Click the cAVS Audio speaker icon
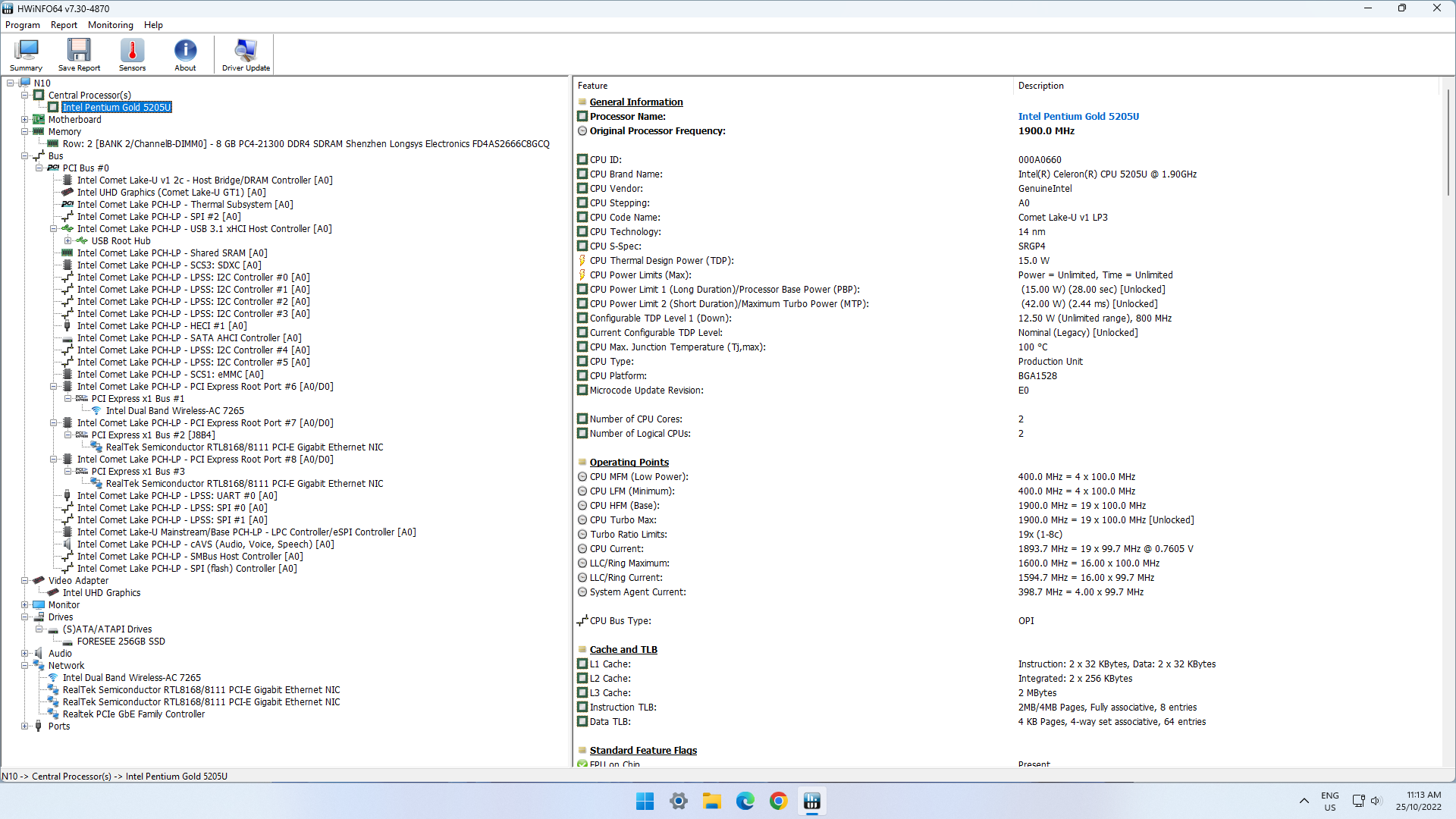The width and height of the screenshot is (1456, 819). [x=67, y=544]
